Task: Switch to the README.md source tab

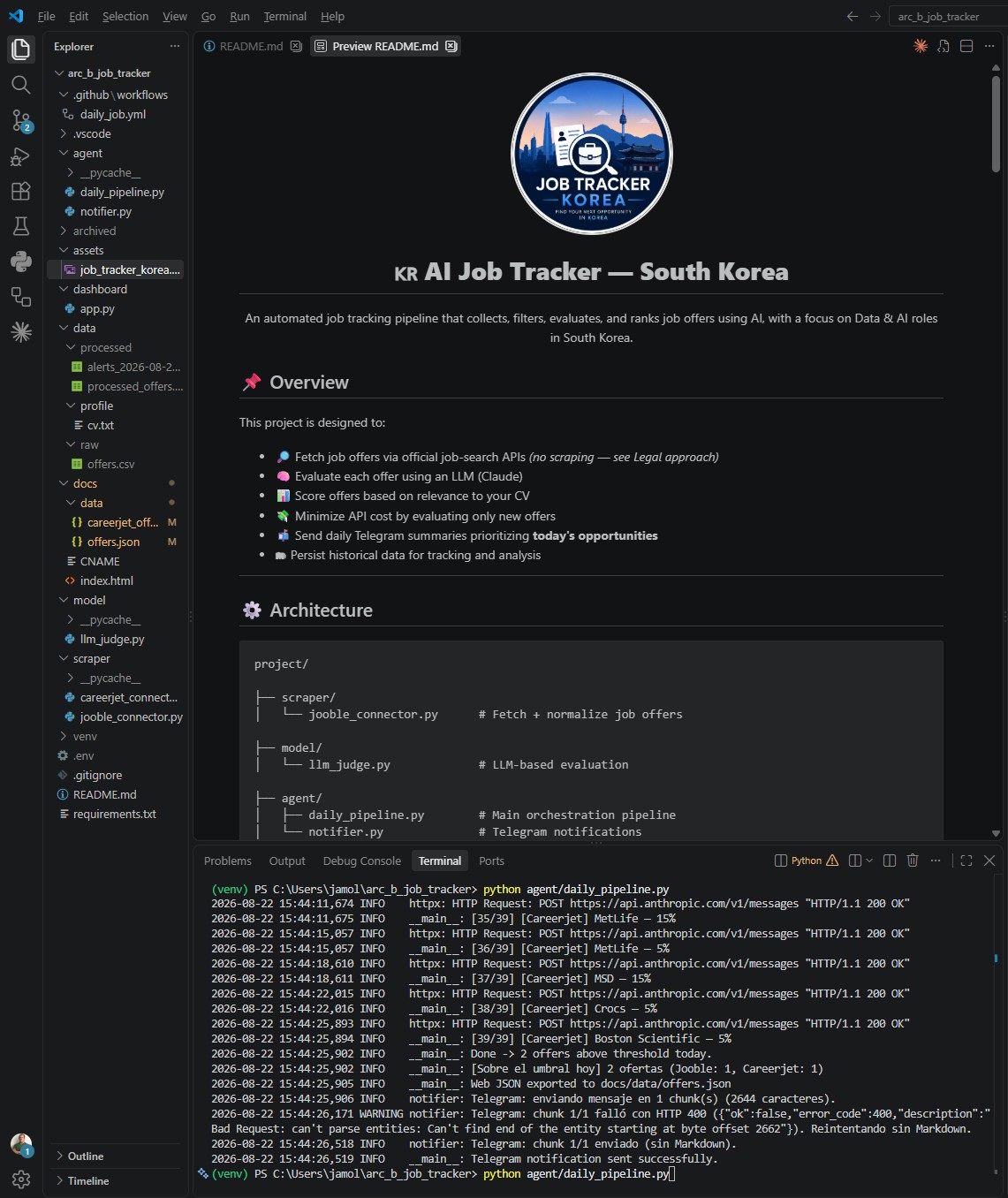Action: [x=251, y=46]
